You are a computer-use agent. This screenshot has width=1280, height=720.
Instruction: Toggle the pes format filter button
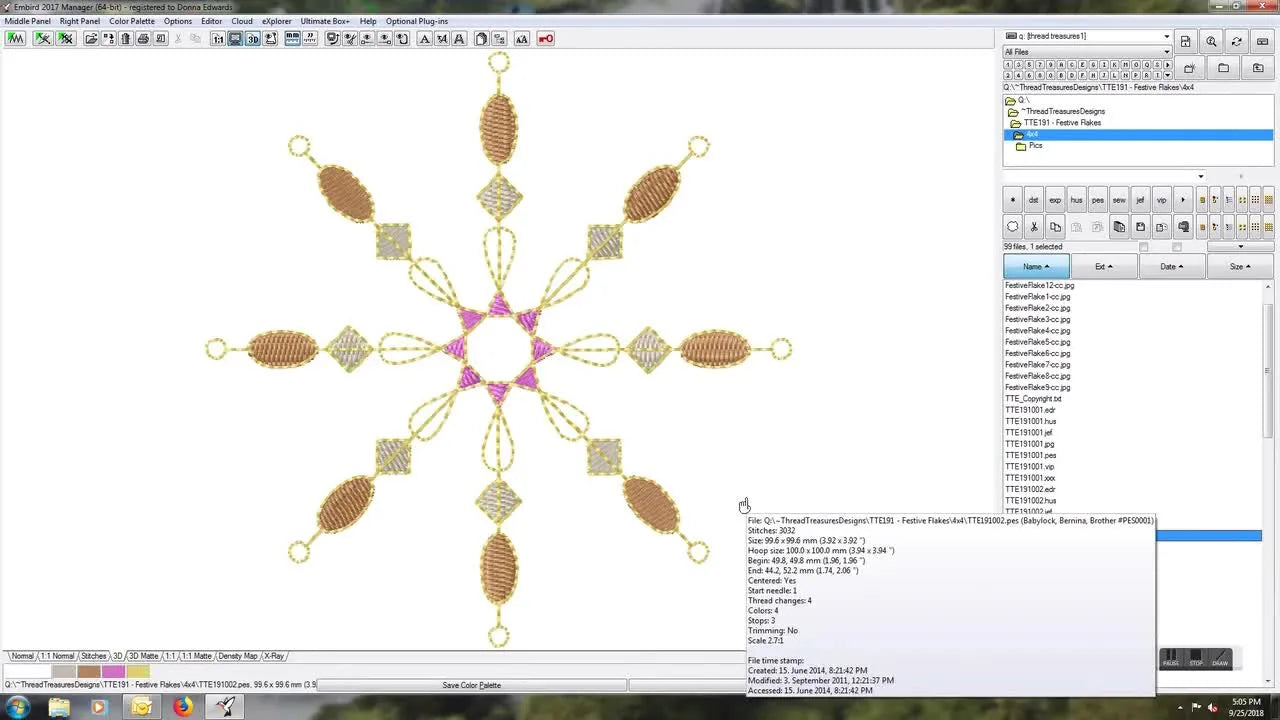pos(1097,200)
